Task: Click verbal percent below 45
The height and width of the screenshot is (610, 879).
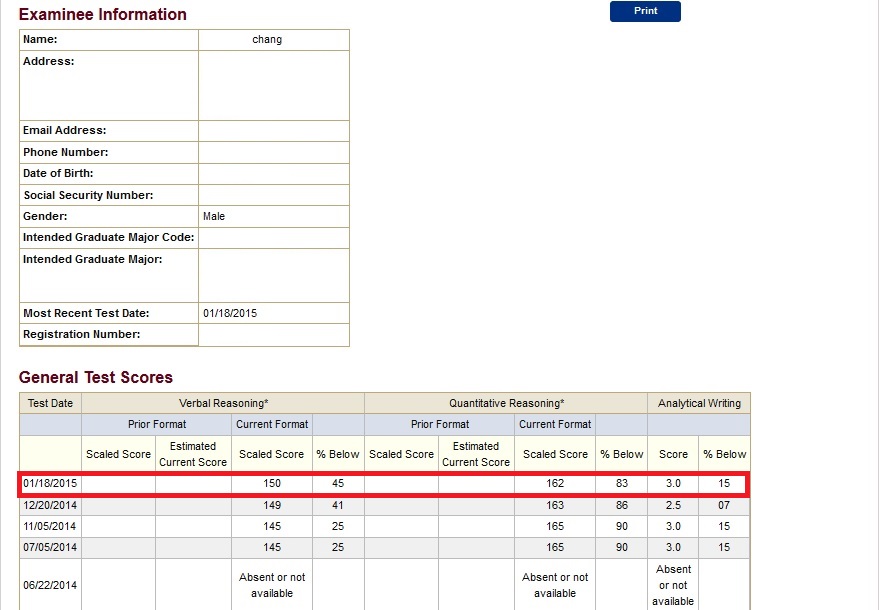Action: pos(338,483)
